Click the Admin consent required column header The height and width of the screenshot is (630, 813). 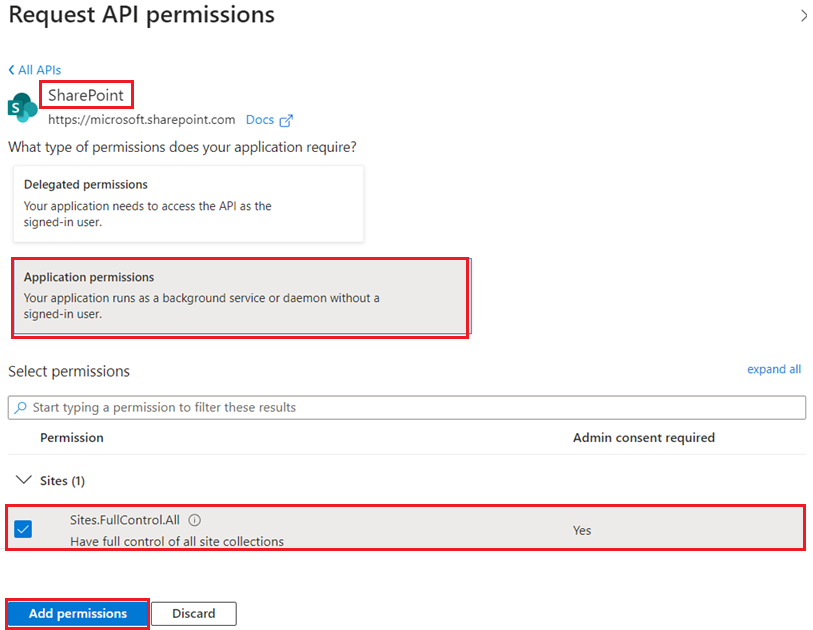click(643, 438)
